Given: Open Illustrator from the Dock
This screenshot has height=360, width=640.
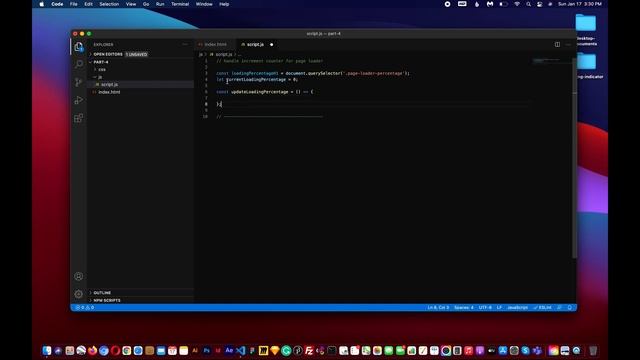Looking at the screenshot, I should pyautogui.click(x=195, y=350).
